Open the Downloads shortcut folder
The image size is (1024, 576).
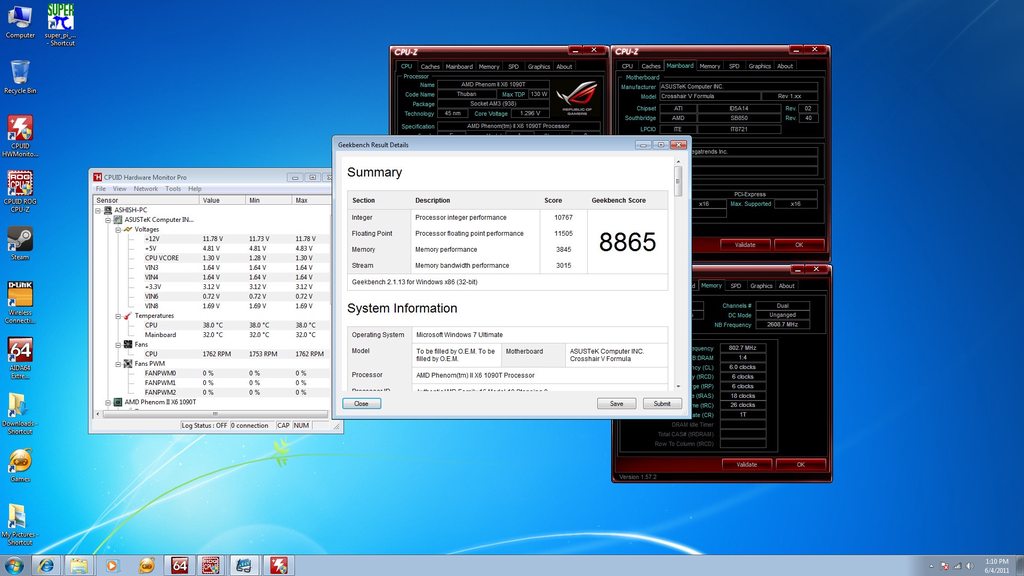click(x=18, y=413)
